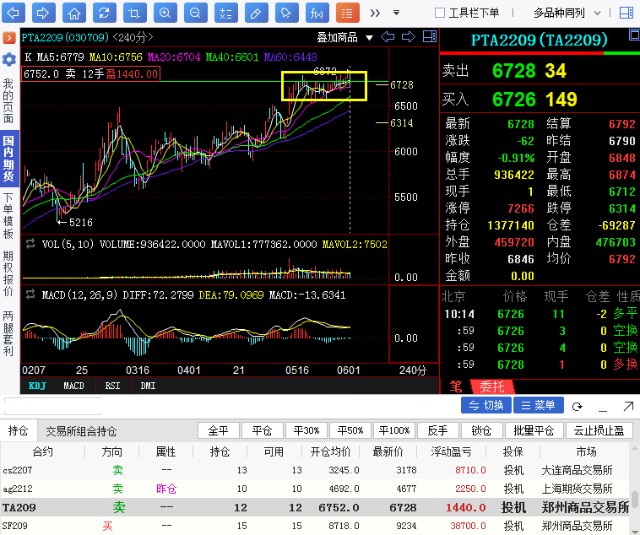Toggle the layout panel icon at top right
This screenshot has height=535, width=640.
(x=626, y=13)
